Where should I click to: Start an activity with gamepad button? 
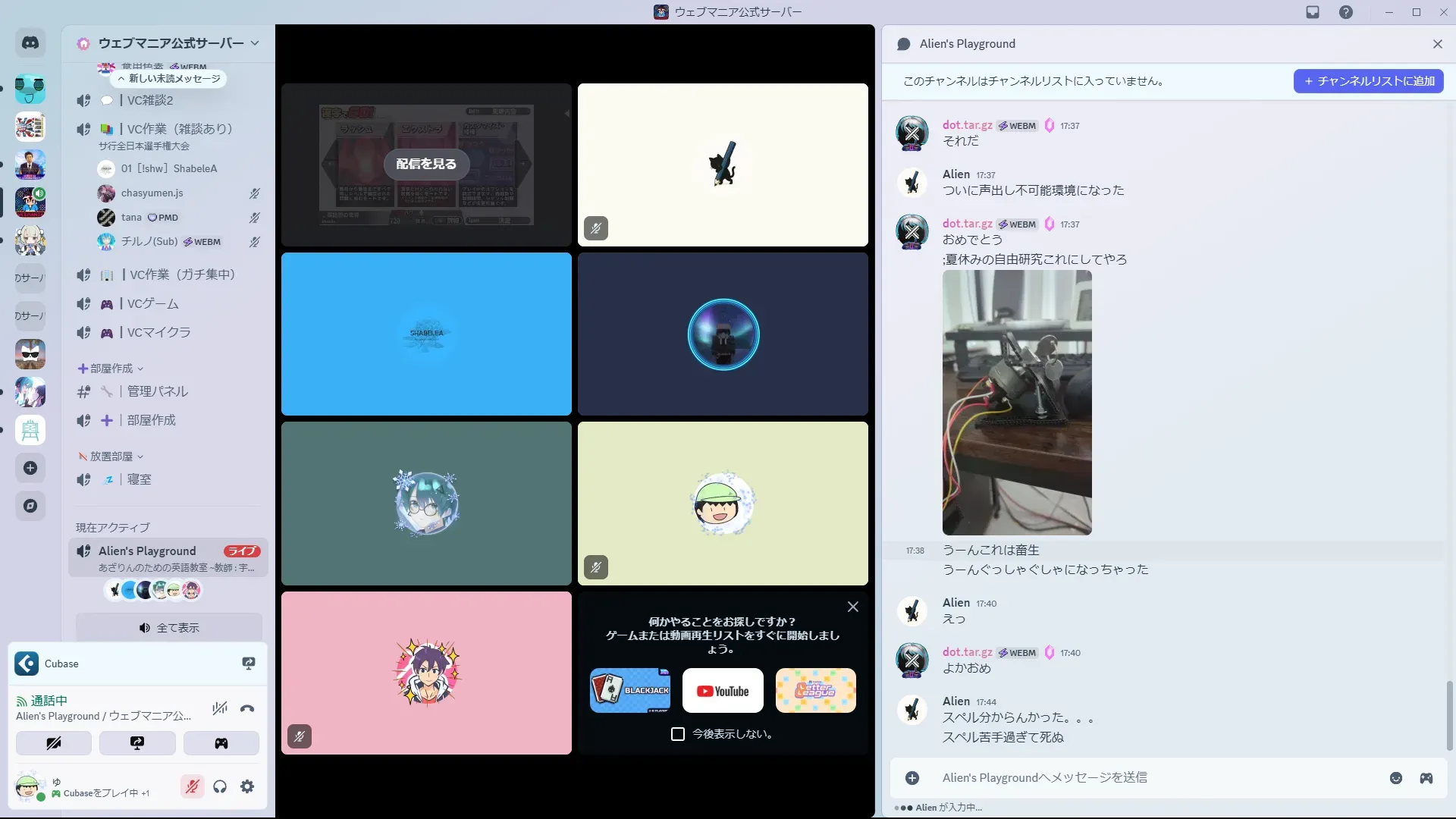click(x=221, y=743)
